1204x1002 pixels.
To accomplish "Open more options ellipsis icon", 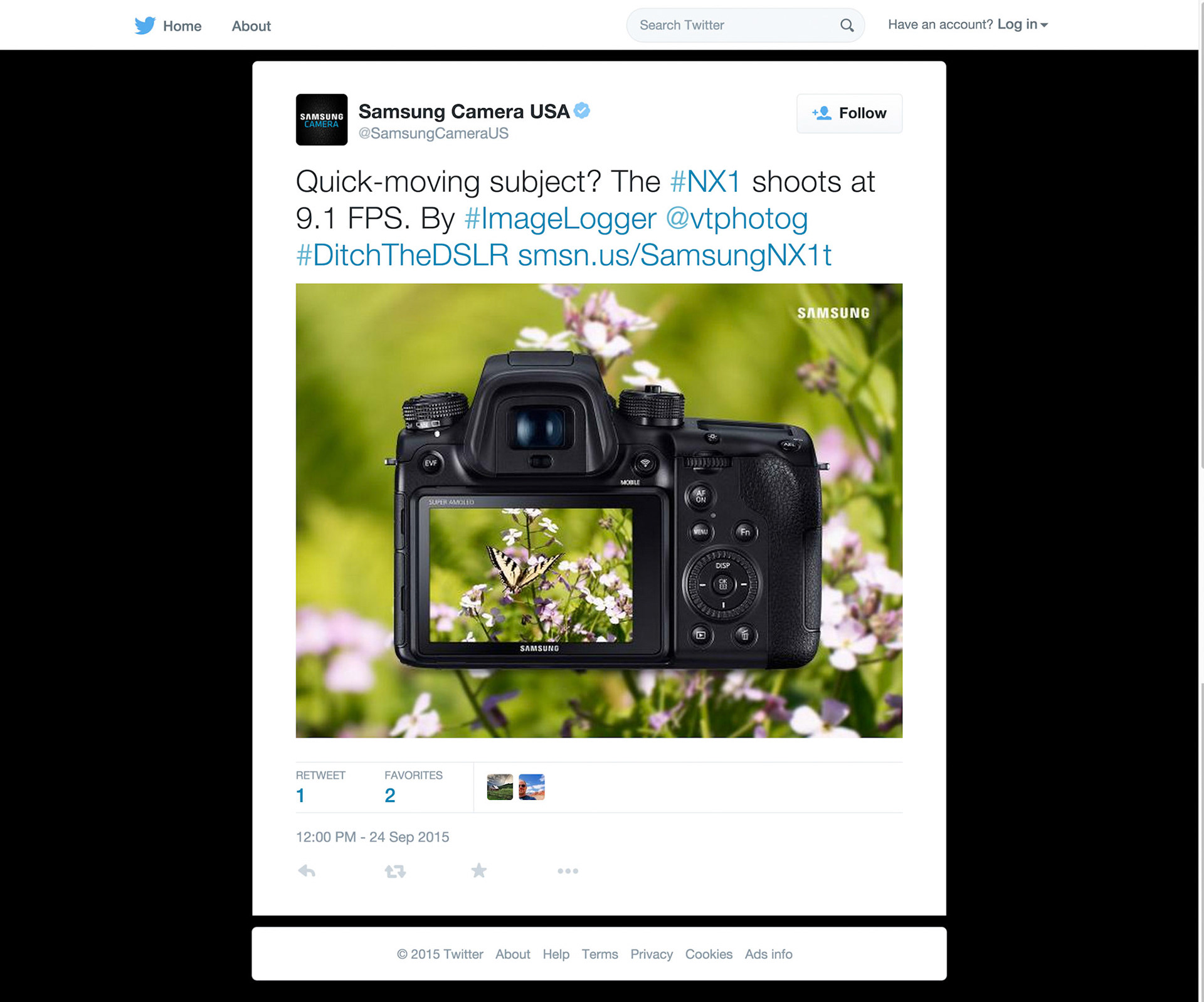I will point(568,871).
